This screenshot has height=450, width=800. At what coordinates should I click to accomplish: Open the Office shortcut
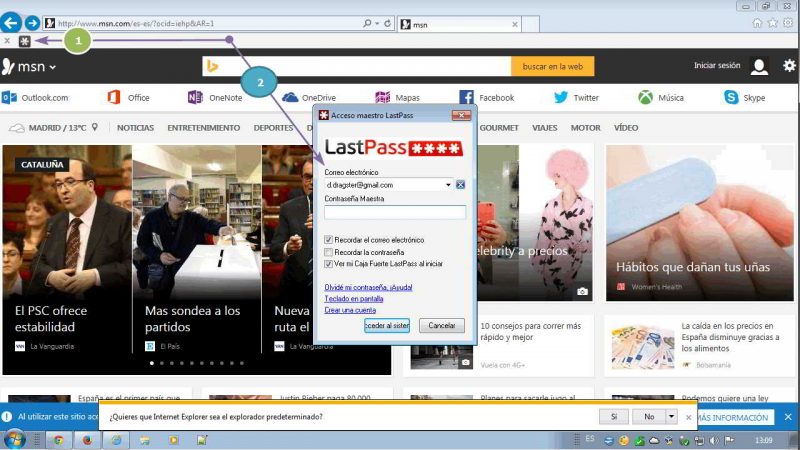click(x=129, y=97)
